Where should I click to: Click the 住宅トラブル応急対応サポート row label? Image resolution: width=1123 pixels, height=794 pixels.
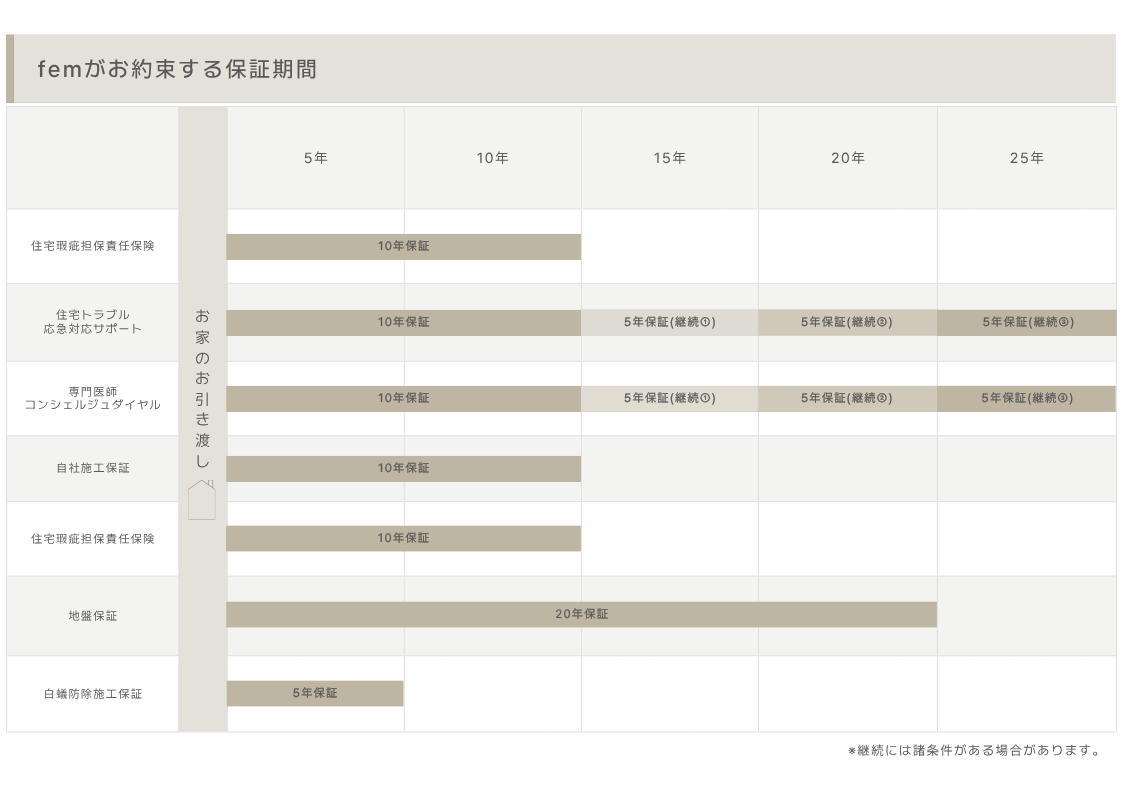coord(93,322)
